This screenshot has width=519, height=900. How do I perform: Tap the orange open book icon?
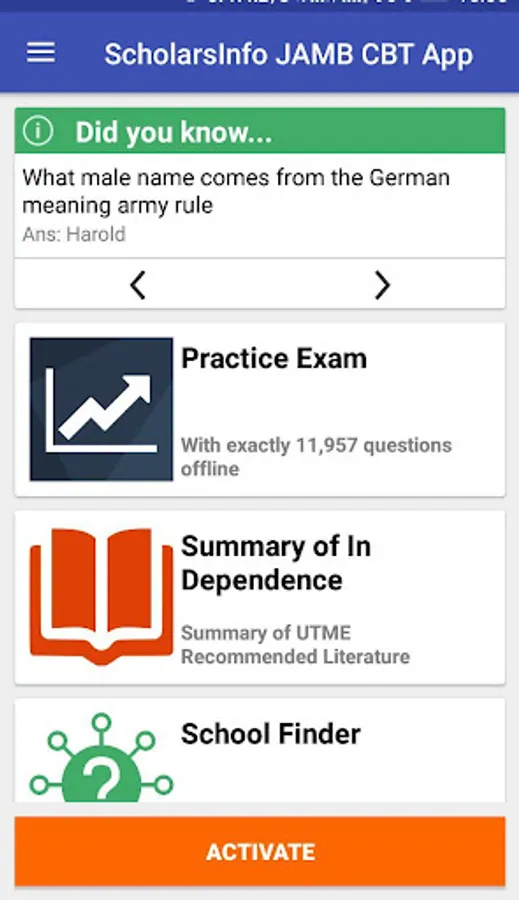101,597
